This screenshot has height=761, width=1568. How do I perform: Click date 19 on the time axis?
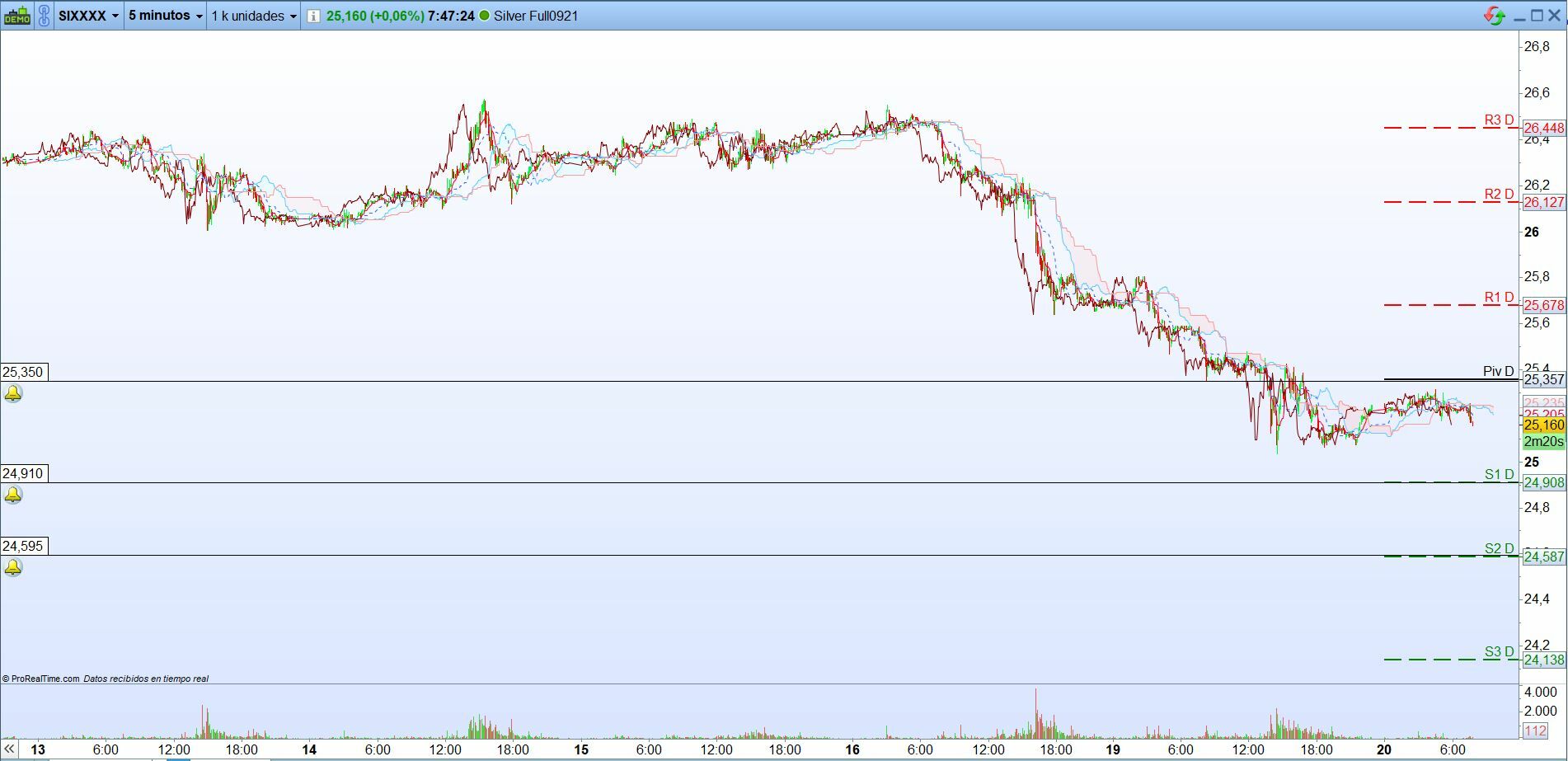[1113, 749]
